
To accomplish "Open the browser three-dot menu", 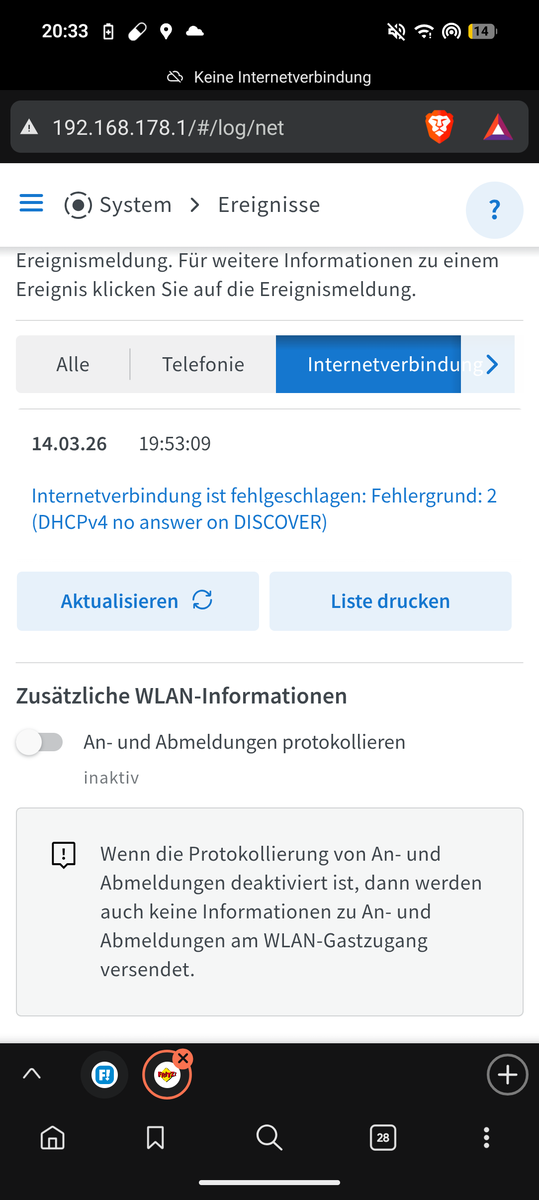I will [x=486, y=1137].
